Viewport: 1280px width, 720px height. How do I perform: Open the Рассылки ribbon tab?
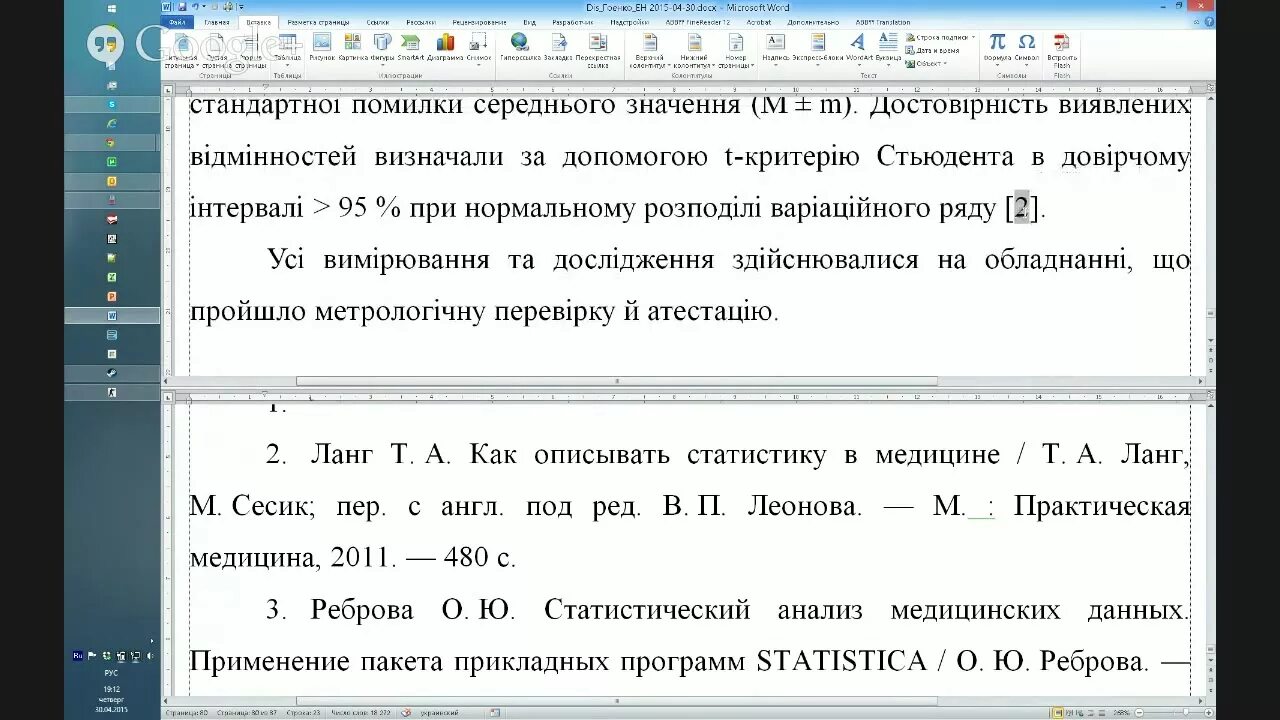[x=421, y=21]
